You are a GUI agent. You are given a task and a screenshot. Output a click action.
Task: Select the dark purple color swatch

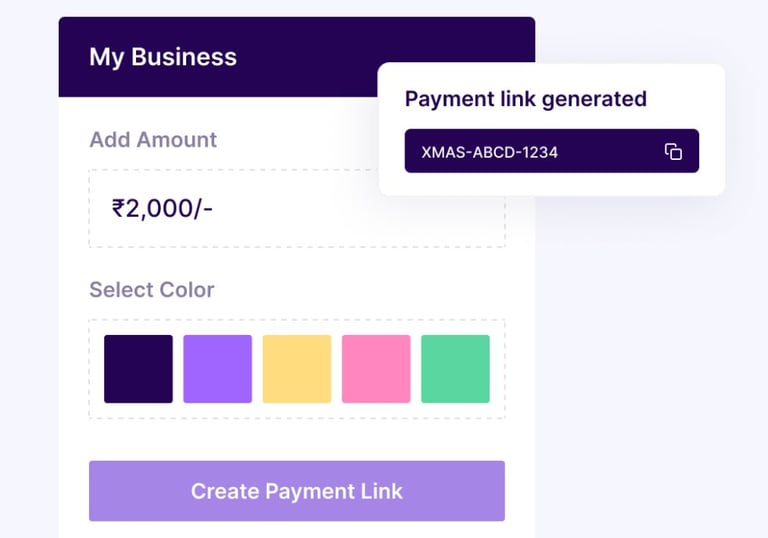point(138,369)
